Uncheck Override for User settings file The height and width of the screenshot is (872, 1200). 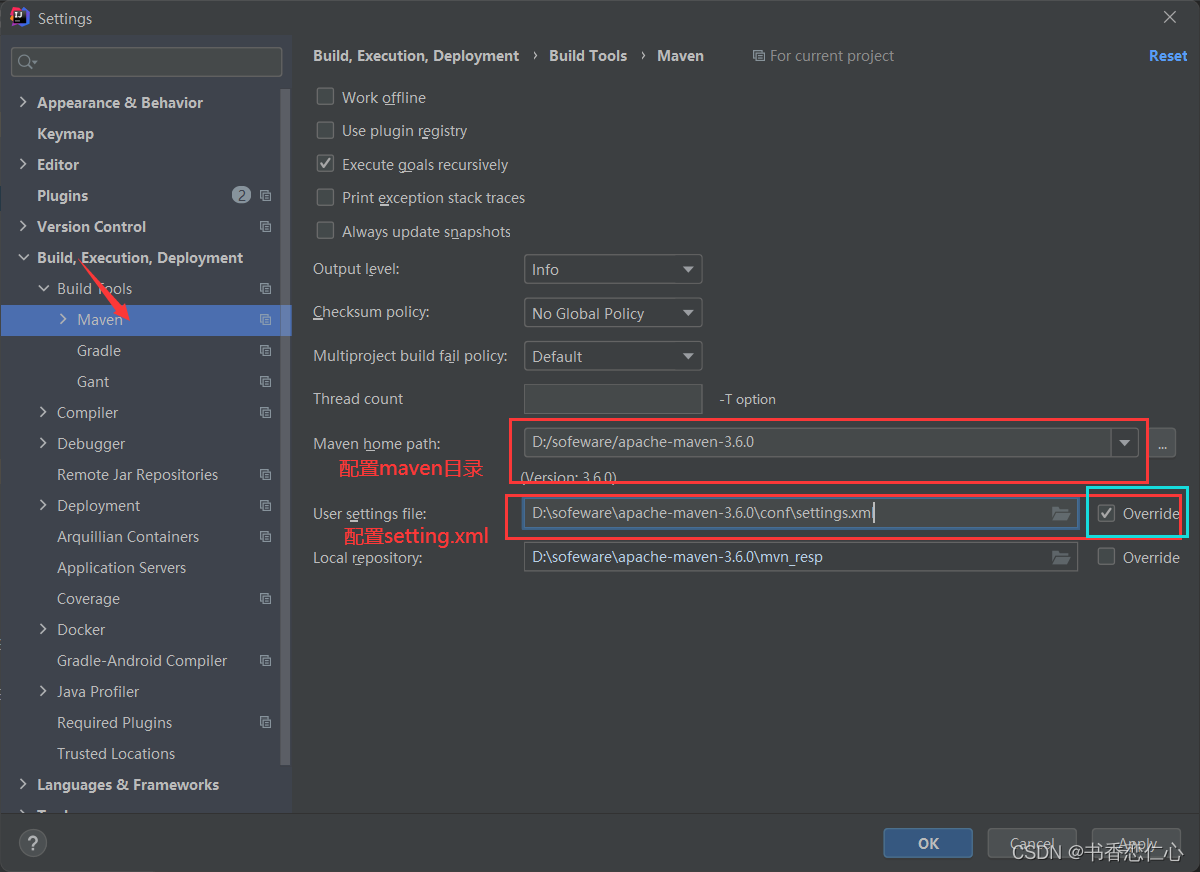coord(1106,513)
